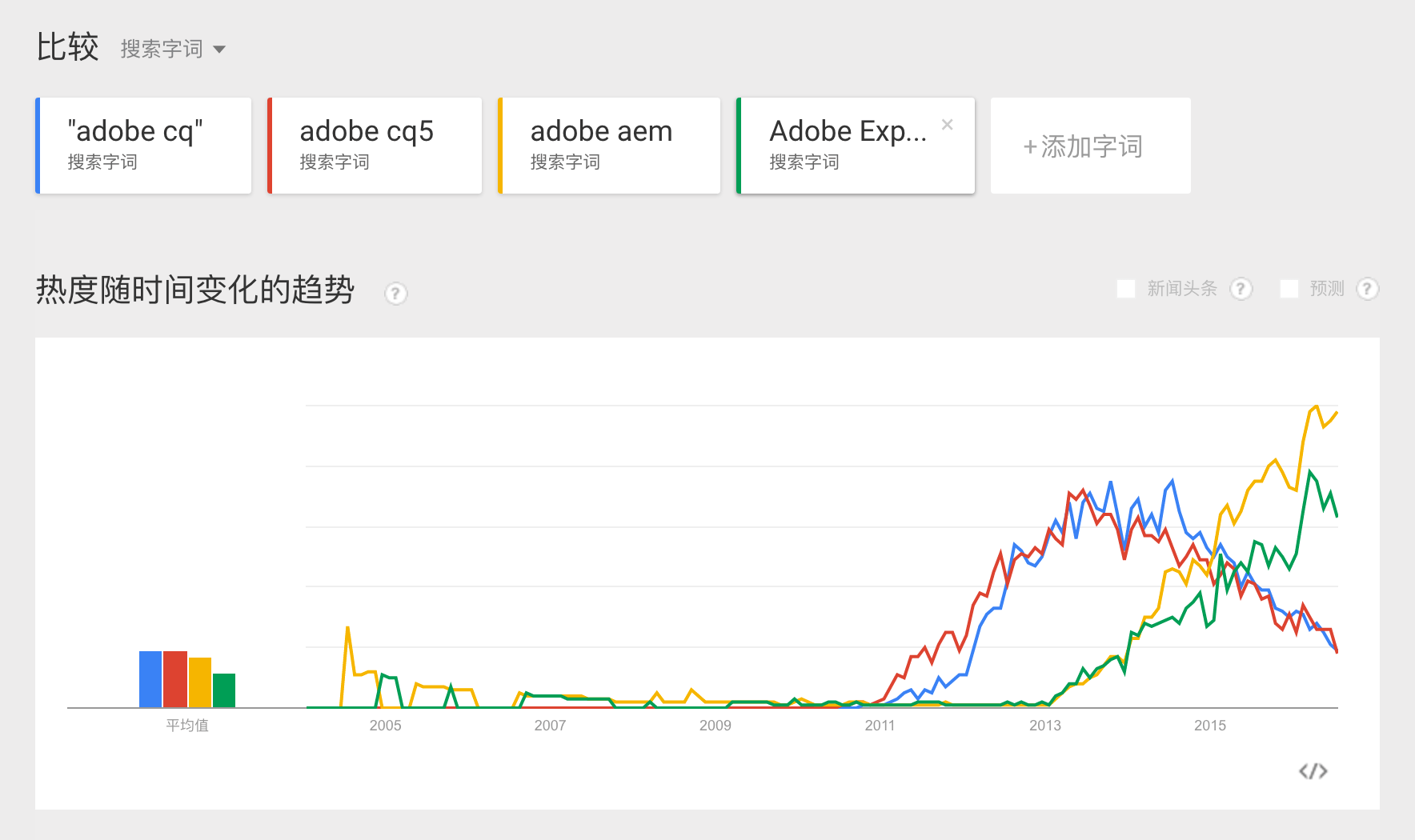This screenshot has height=840, width=1415.
Task: Click the help icon next to 新闻头条
Action: pos(1241,289)
